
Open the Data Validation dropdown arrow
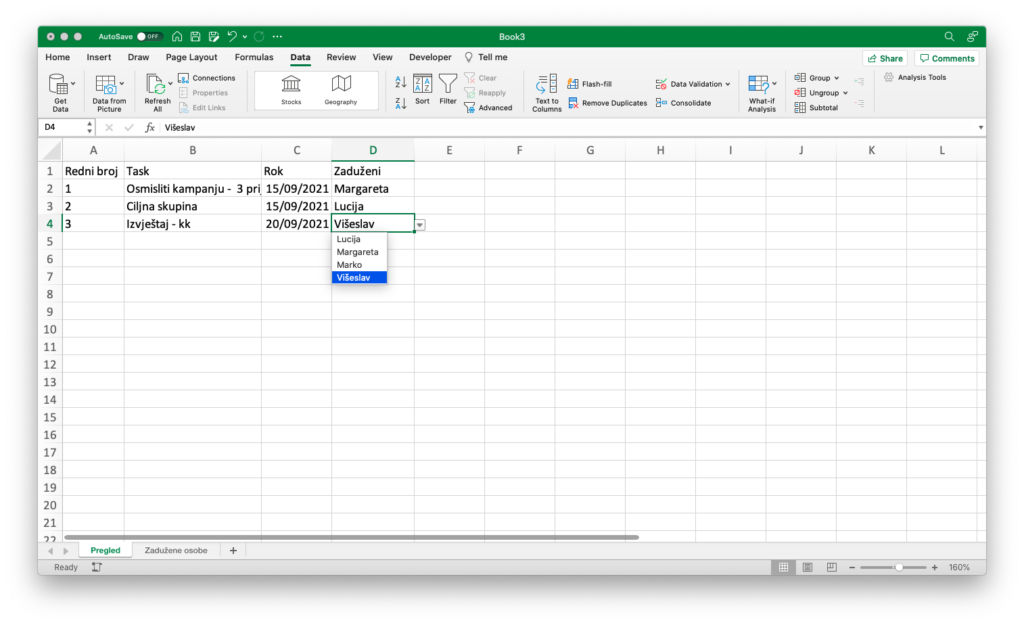point(727,84)
